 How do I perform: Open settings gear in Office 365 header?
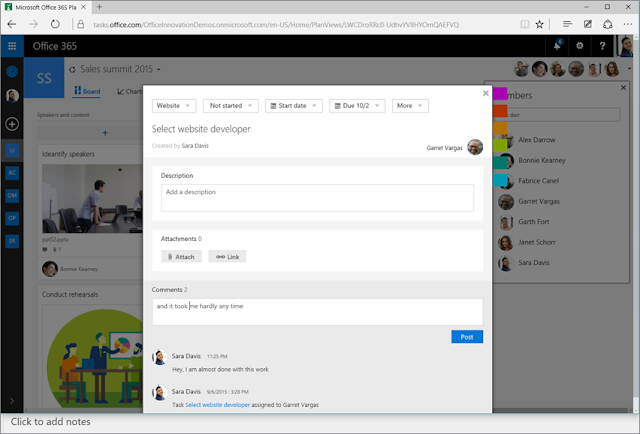(580, 46)
